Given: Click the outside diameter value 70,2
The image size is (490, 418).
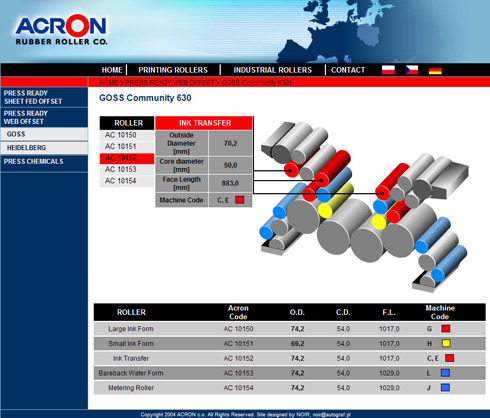Looking at the screenshot, I should (x=230, y=143).
